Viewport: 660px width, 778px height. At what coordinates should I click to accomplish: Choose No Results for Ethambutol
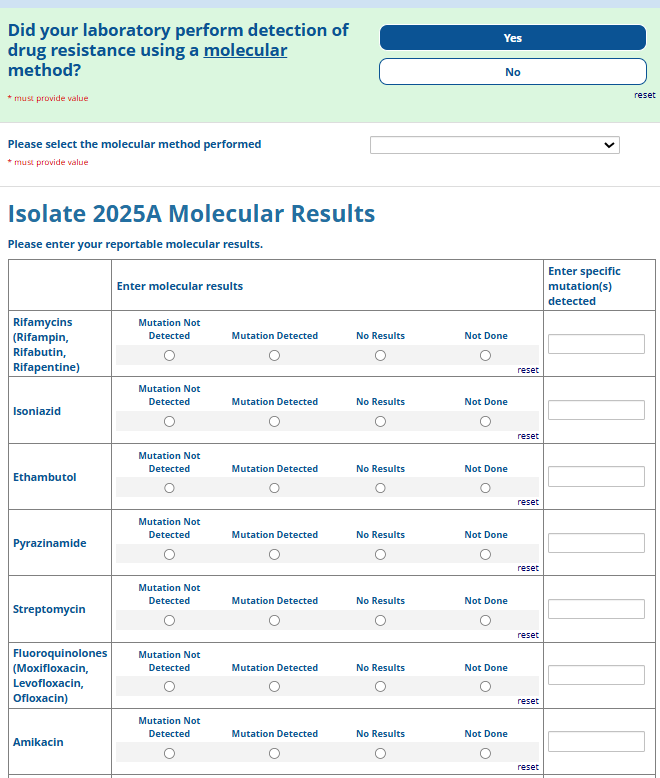coord(380,488)
